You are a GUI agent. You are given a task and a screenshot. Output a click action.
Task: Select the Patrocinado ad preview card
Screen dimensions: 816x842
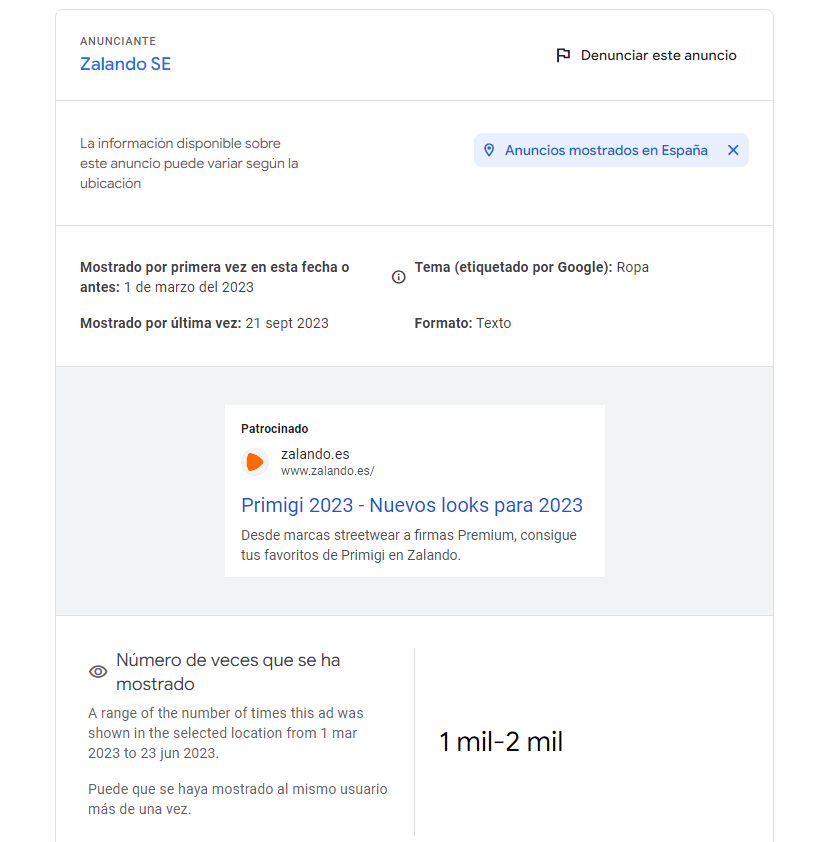(415, 490)
